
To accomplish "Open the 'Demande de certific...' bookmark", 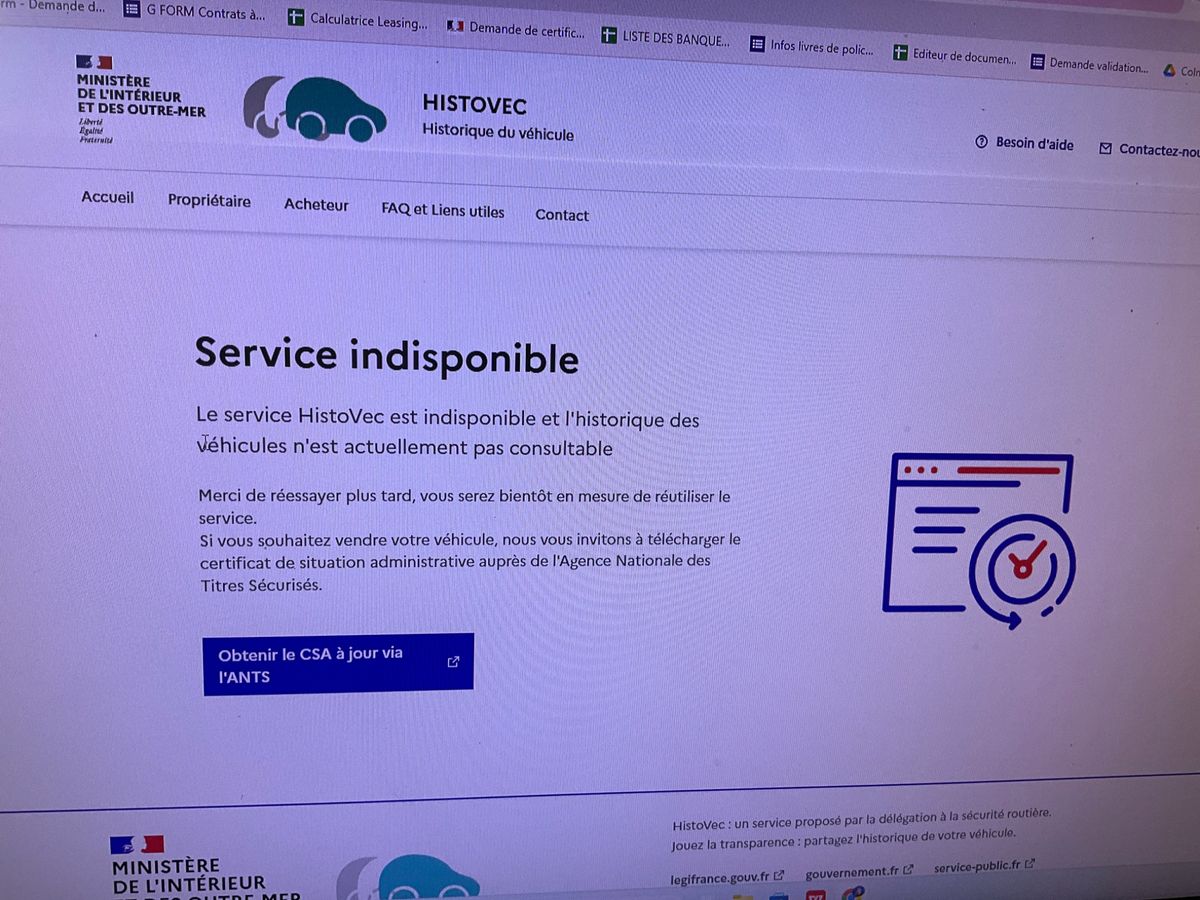I will (x=516, y=29).
